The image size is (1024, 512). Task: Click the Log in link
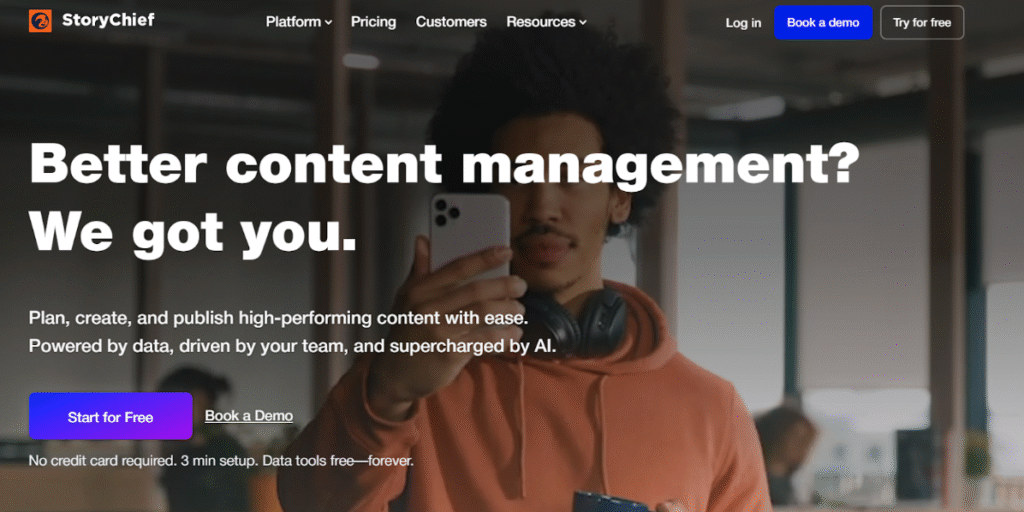743,23
